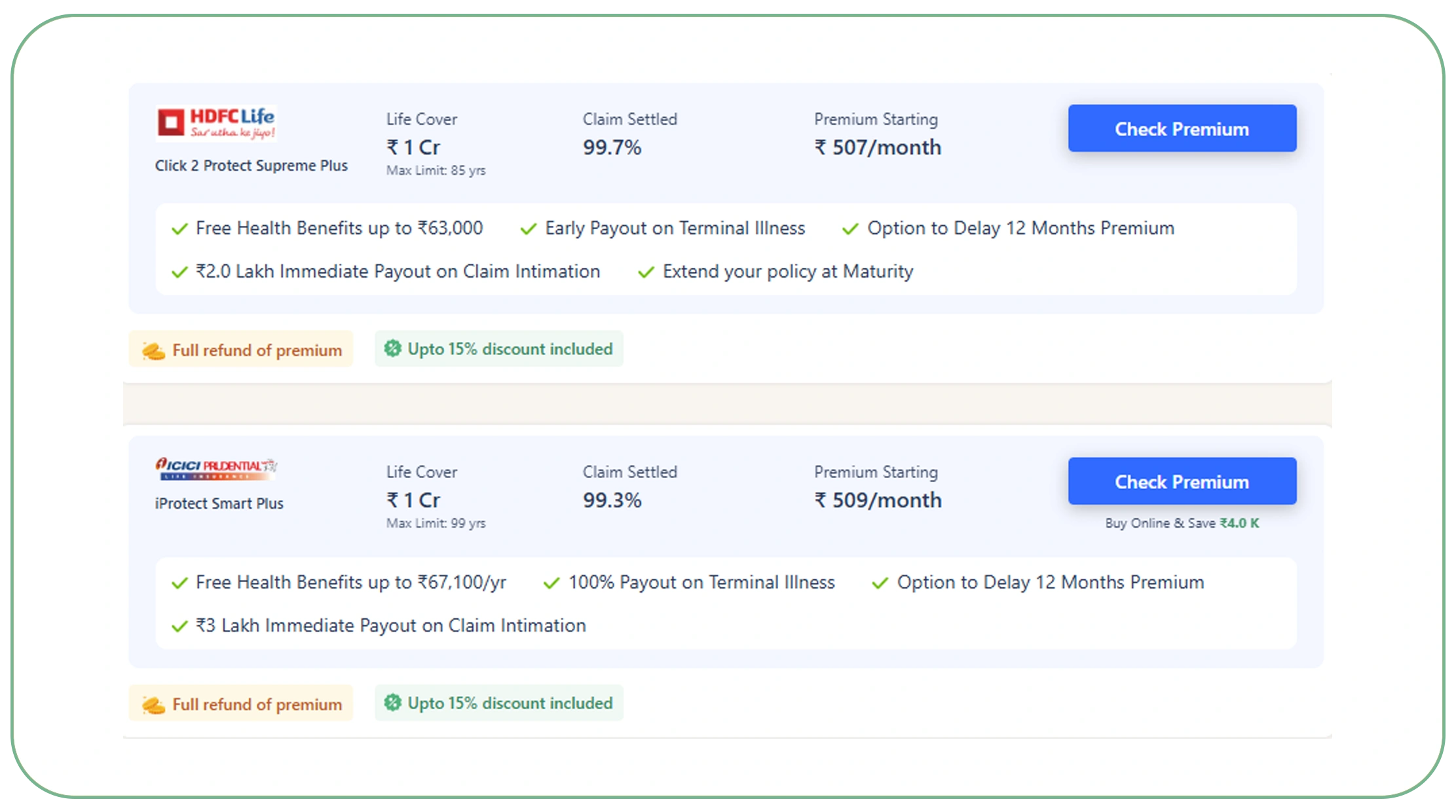
Task: Click the ₹ 509/month premium value
Action: coord(878,500)
